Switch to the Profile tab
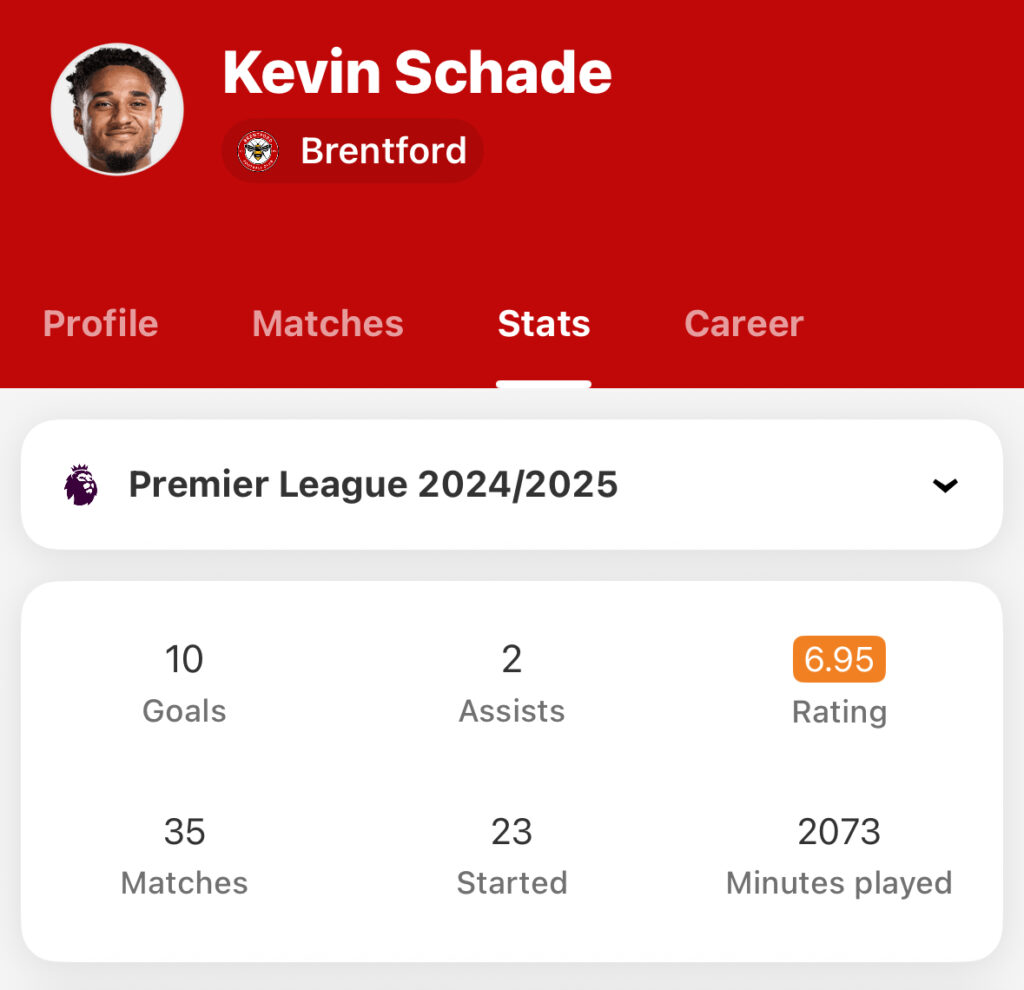 pos(101,323)
